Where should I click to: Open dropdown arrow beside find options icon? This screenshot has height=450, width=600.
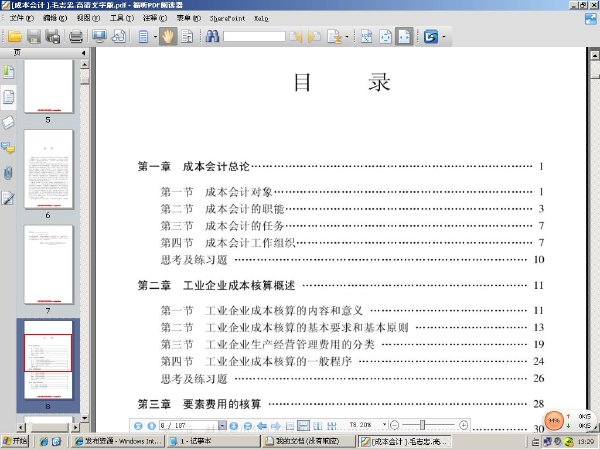coord(347,37)
